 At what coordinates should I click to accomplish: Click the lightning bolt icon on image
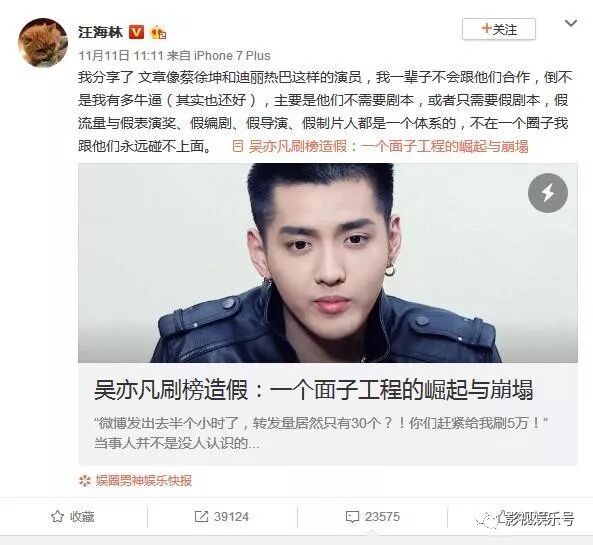[x=548, y=193]
